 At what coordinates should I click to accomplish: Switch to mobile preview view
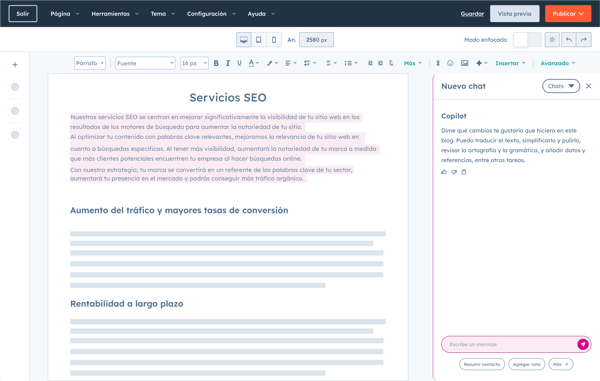click(x=274, y=40)
